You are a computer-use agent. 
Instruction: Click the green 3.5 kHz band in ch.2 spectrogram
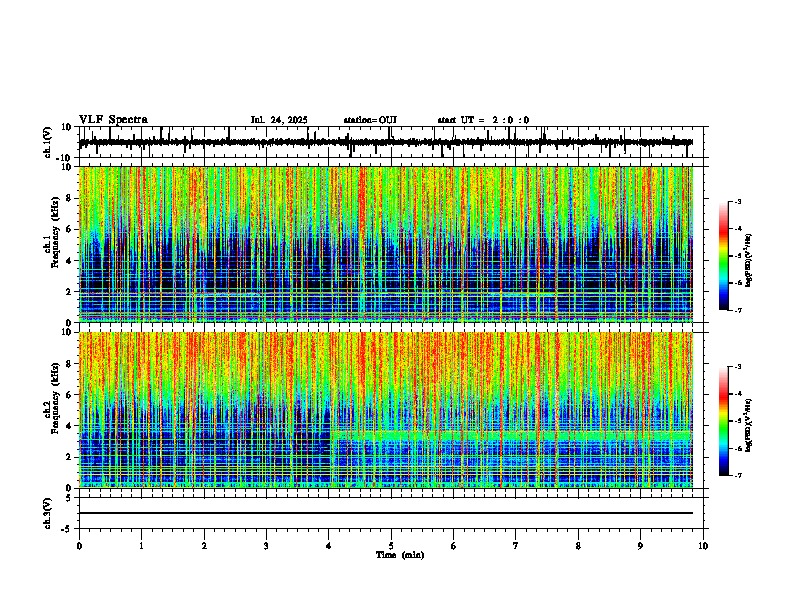[511, 435]
